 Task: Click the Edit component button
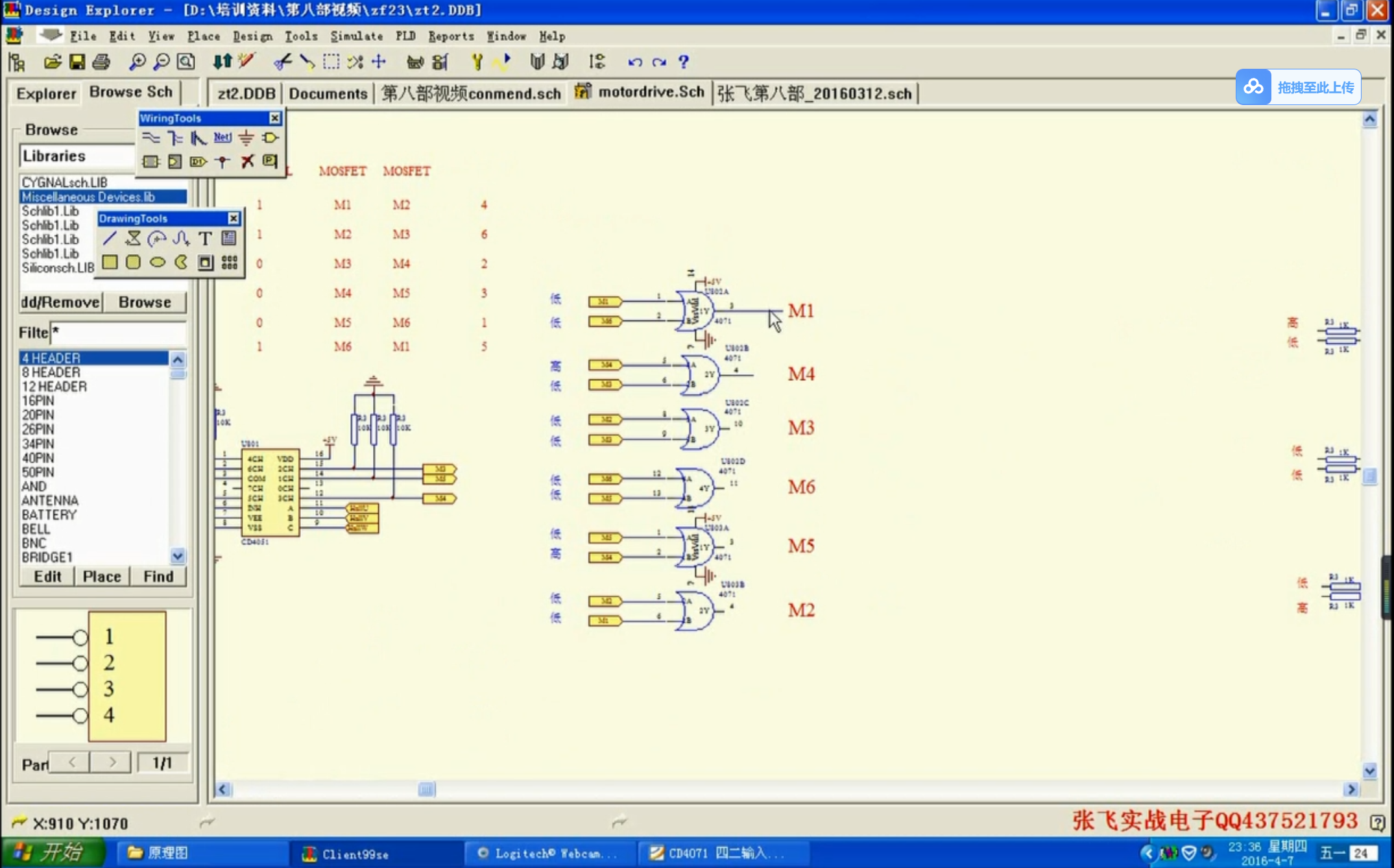point(47,577)
